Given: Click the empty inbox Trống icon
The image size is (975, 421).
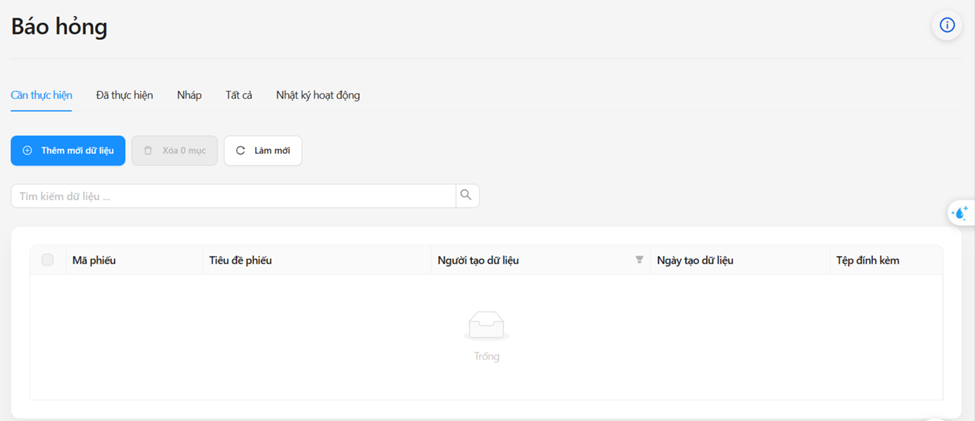Looking at the screenshot, I should tap(486, 326).
